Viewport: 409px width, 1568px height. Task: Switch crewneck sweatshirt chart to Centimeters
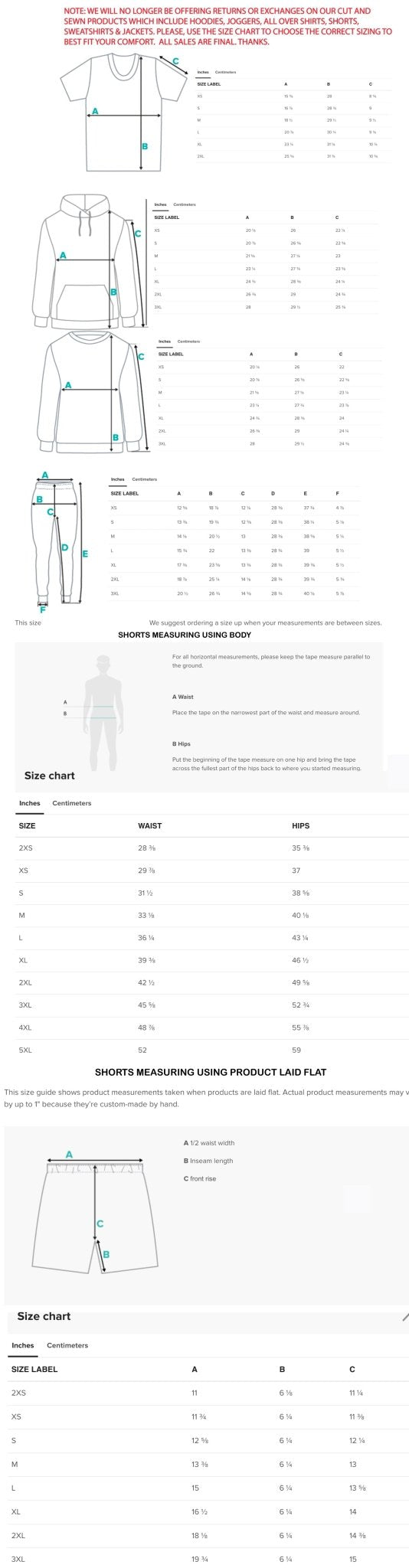coord(188,341)
